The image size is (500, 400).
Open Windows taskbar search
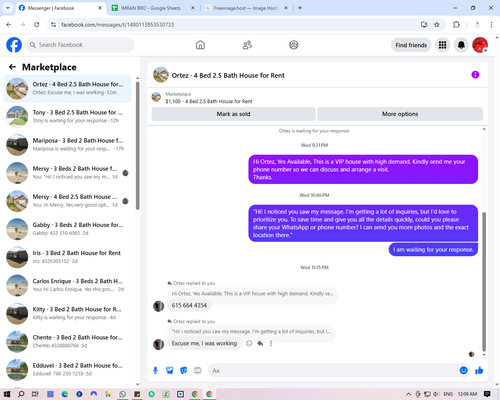click(x=21, y=394)
